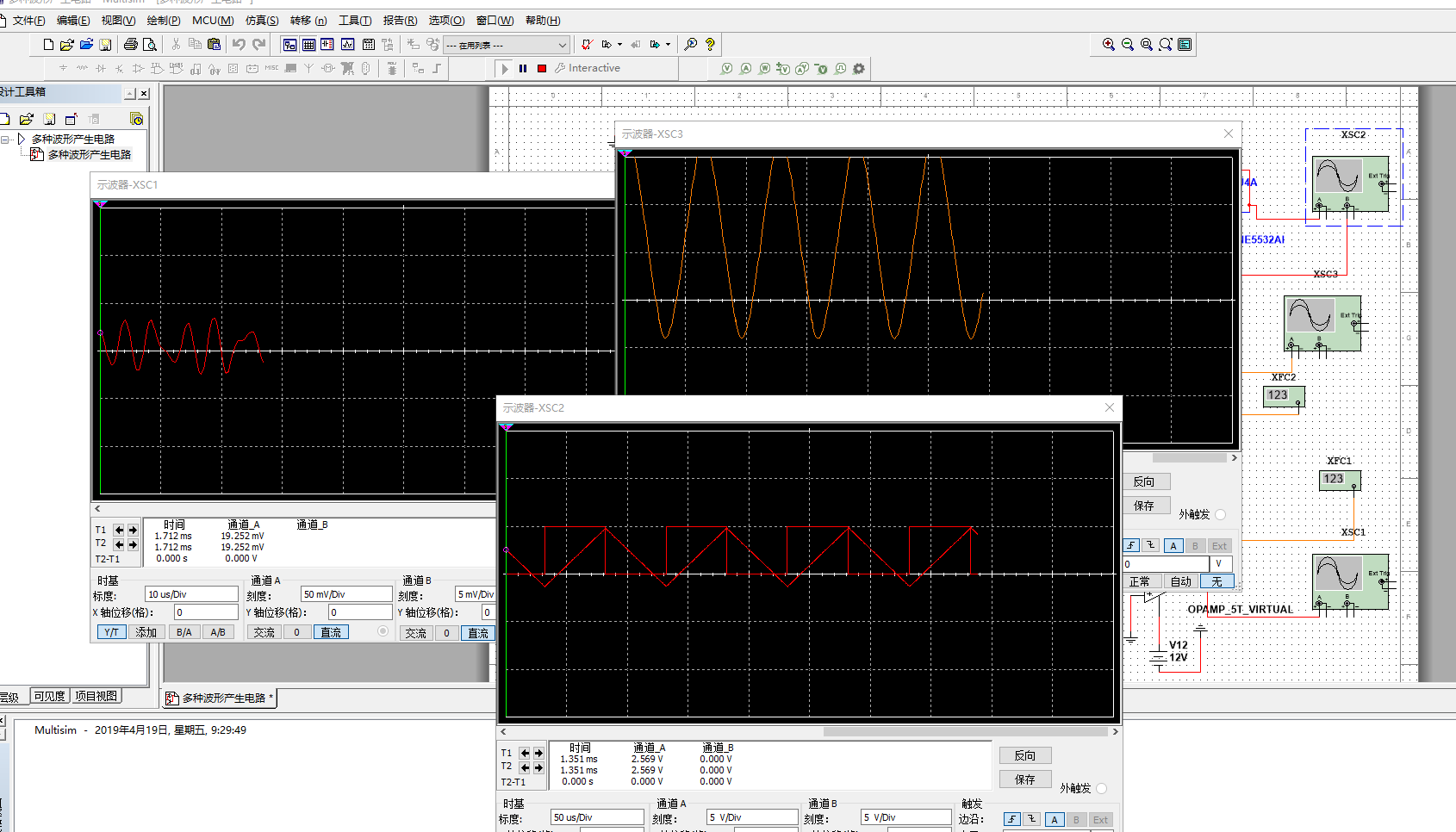Screen dimensions: 1456x832
Task: Select A/B mode in XSC1 oscilloscope
Action: 218,632
